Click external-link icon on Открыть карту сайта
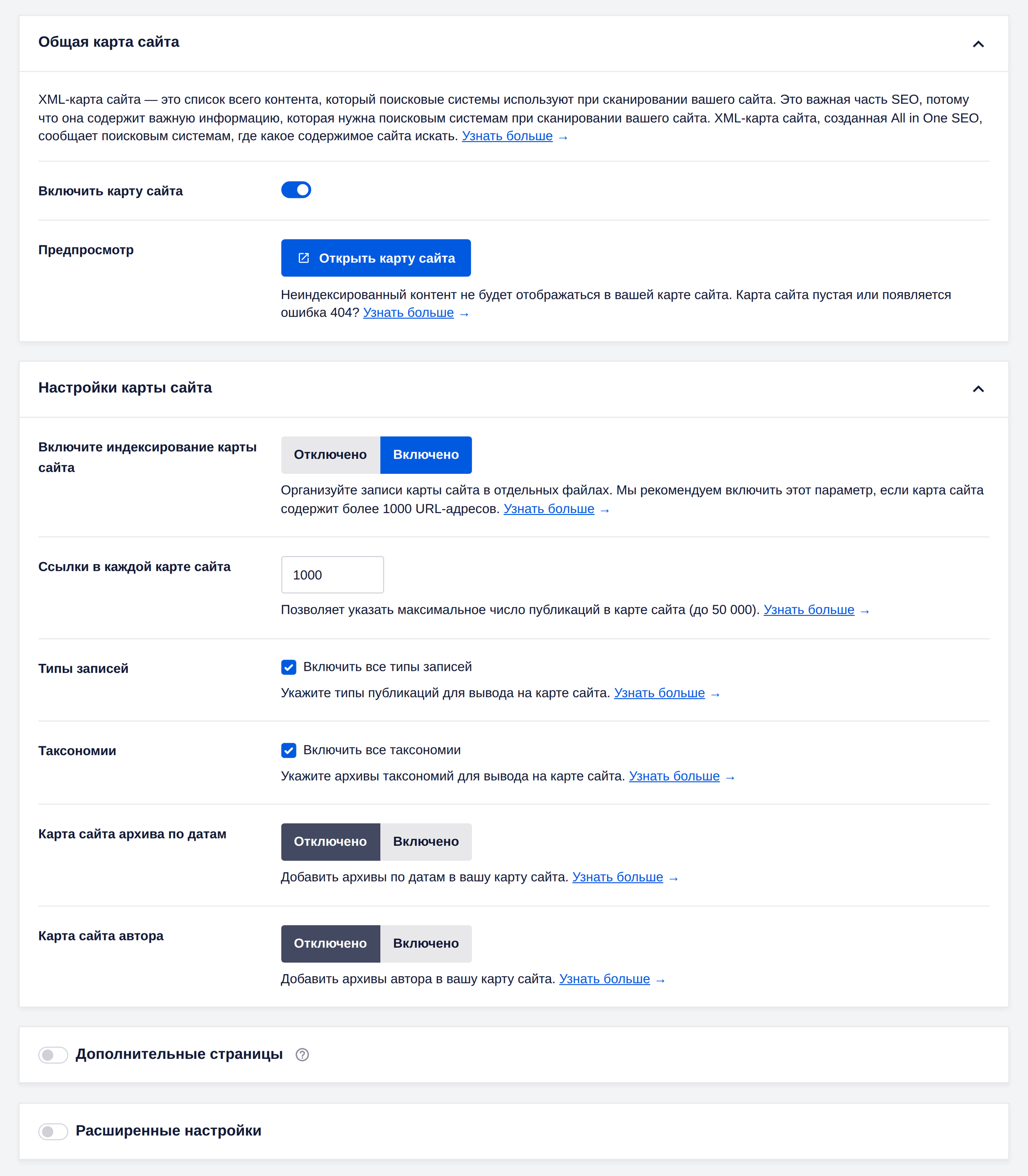The width and height of the screenshot is (1028, 1176). 304,258
